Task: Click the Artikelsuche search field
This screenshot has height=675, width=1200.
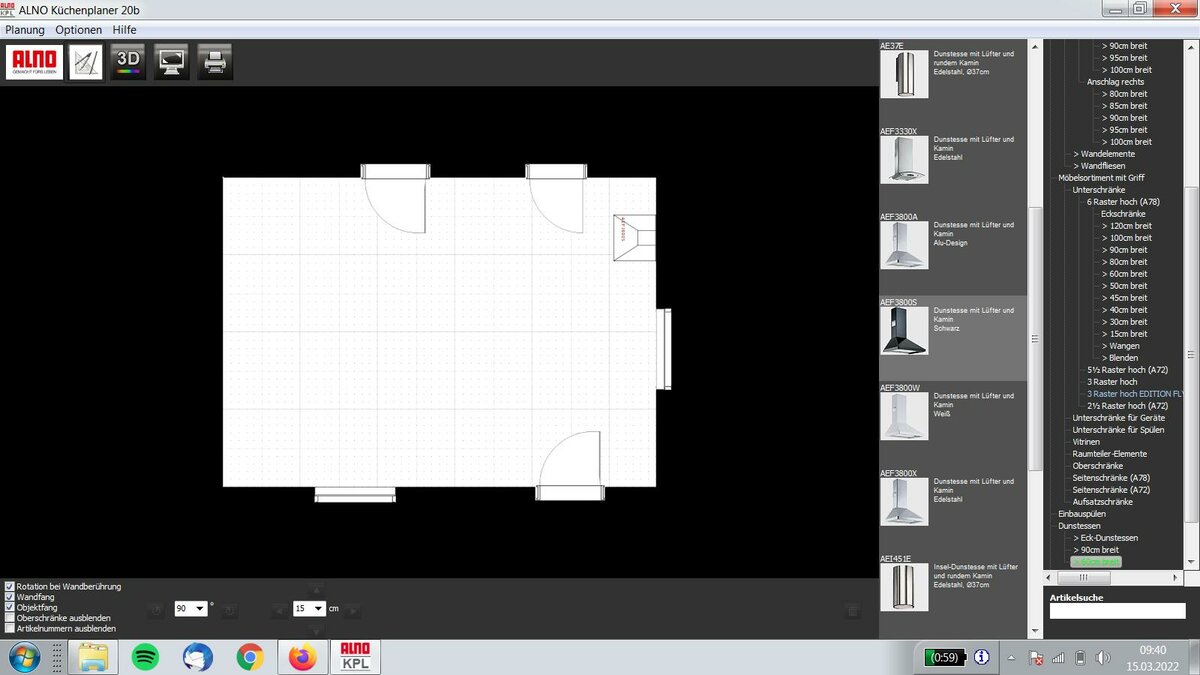Action: (1117, 611)
